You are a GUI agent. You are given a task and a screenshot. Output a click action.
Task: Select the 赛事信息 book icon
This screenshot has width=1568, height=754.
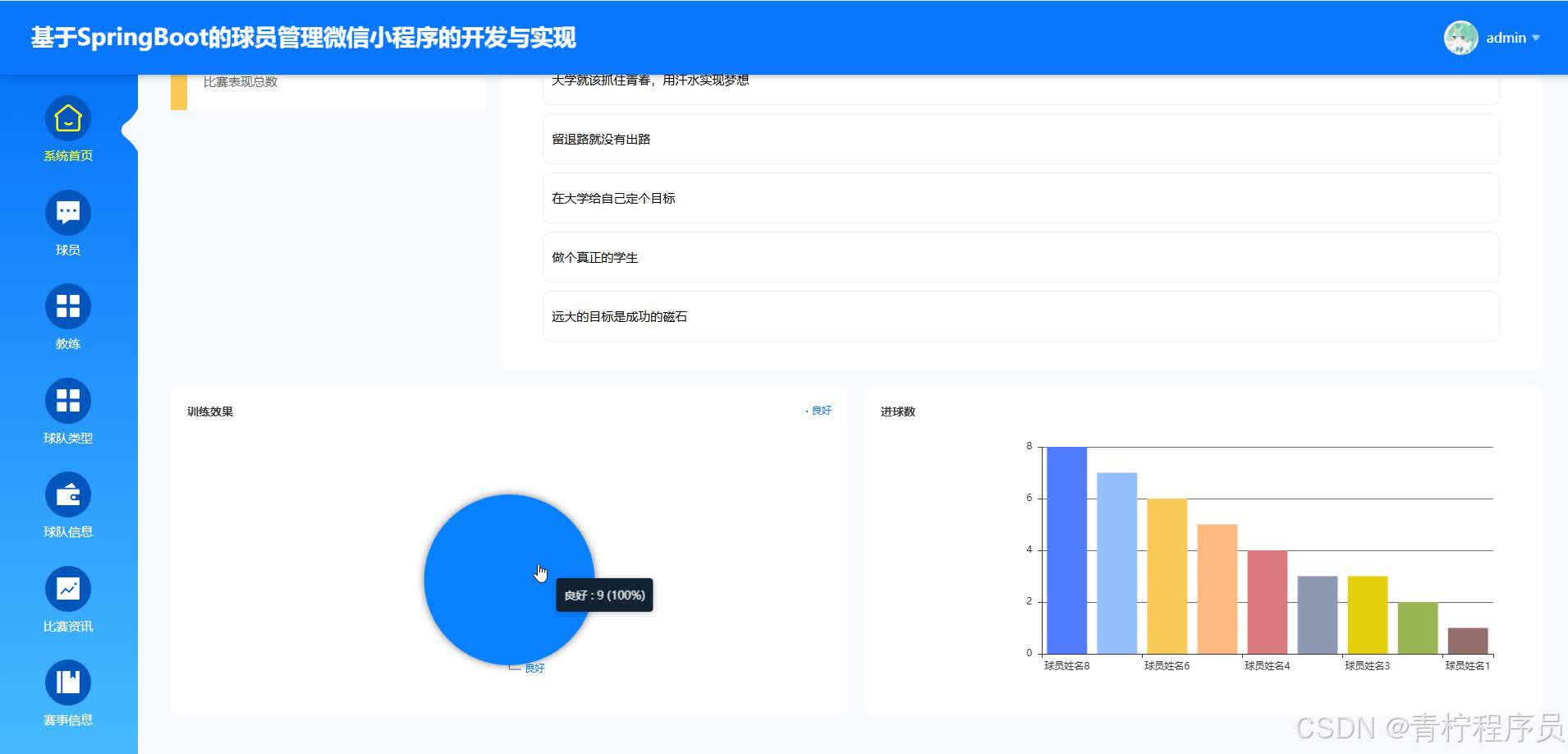click(68, 683)
